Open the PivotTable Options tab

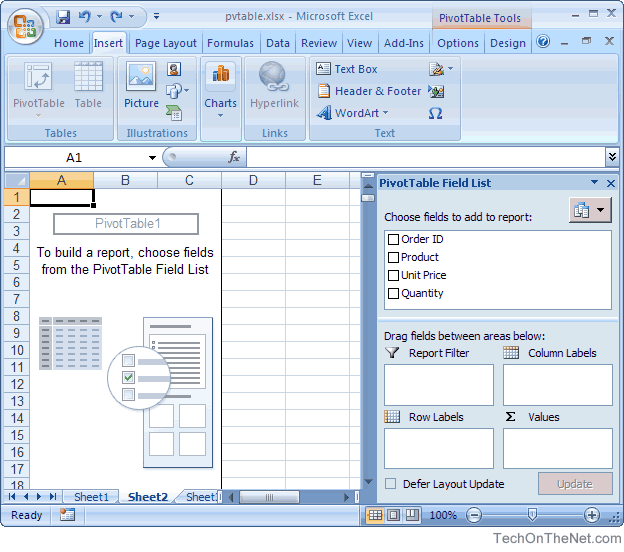tap(458, 43)
